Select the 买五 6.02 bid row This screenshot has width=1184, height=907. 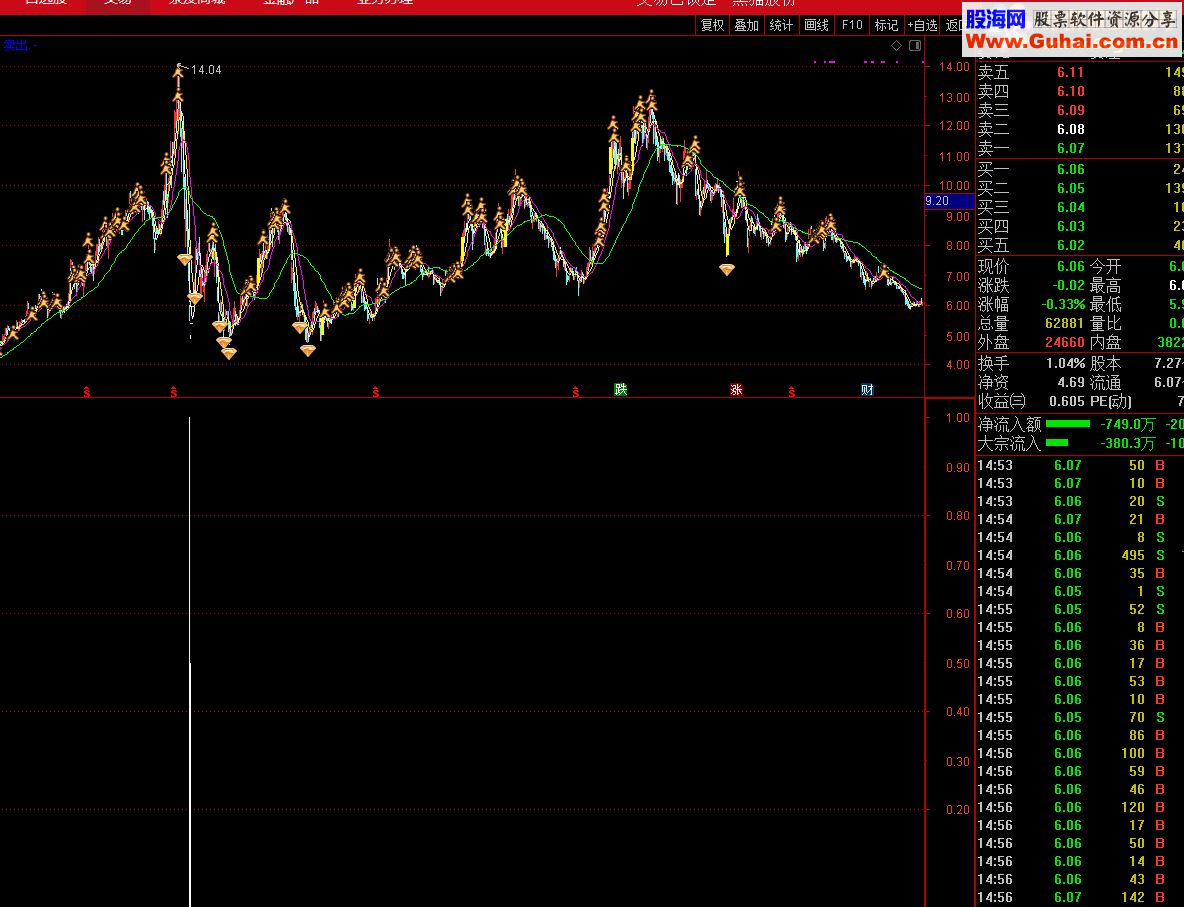click(x=1081, y=245)
